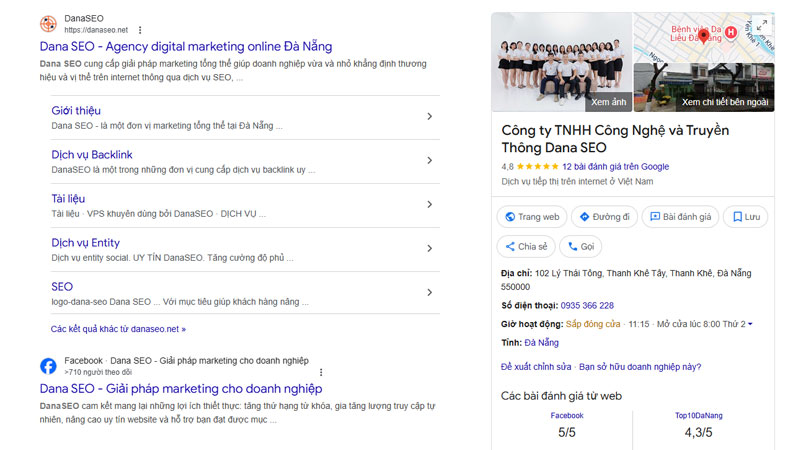The image size is (800, 450).
Task: Open Dana SEO Agency digital marketing title
Action: pyautogui.click(x=186, y=46)
